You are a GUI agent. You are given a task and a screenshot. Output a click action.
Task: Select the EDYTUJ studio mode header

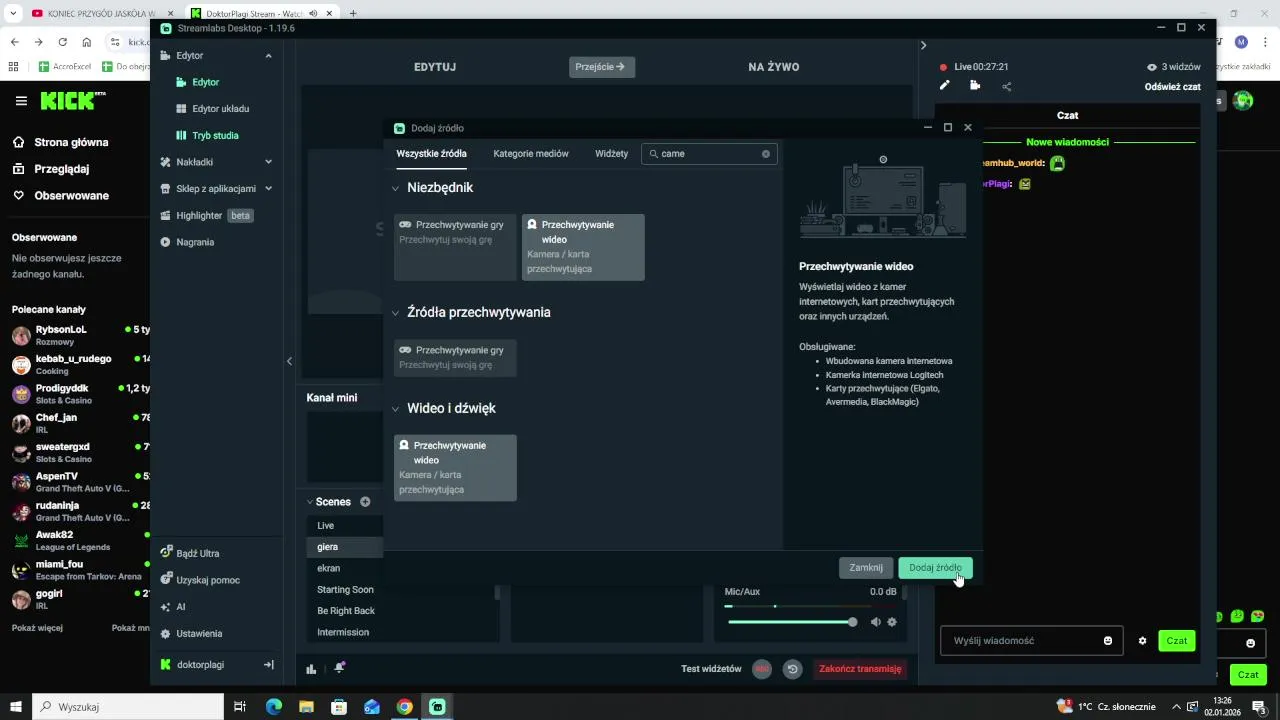(435, 67)
